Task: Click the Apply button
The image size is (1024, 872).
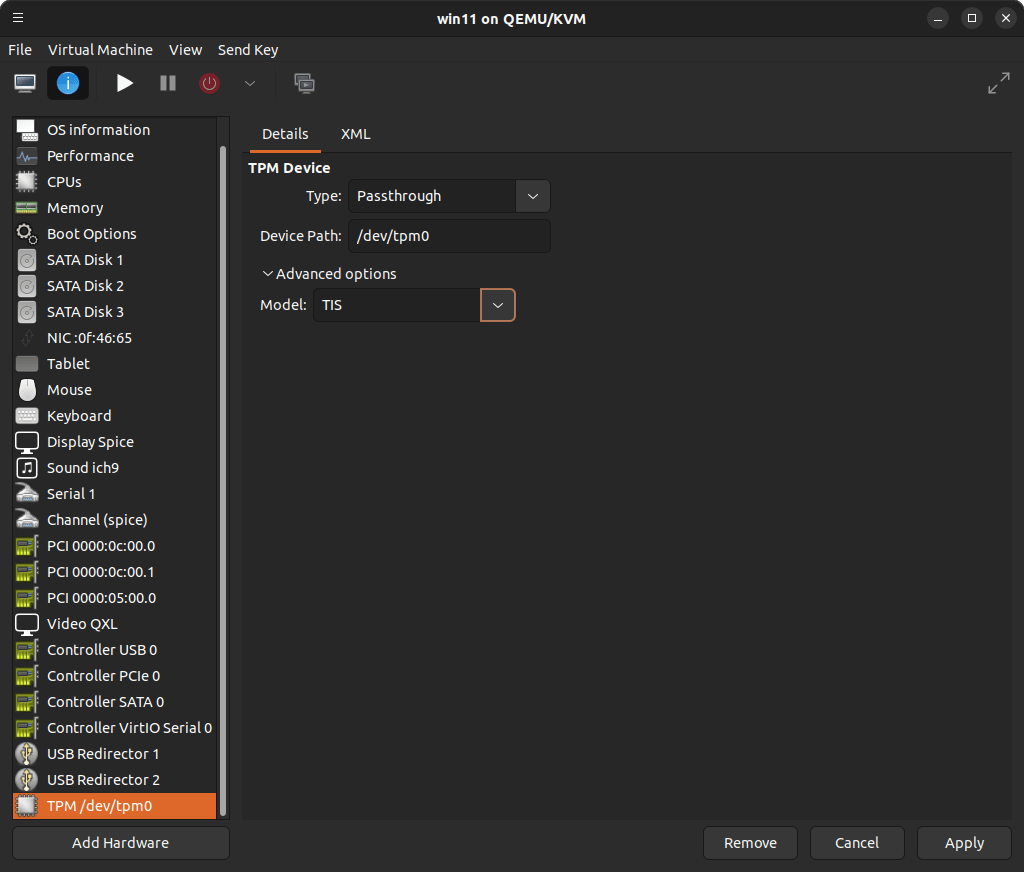Action: (964, 843)
